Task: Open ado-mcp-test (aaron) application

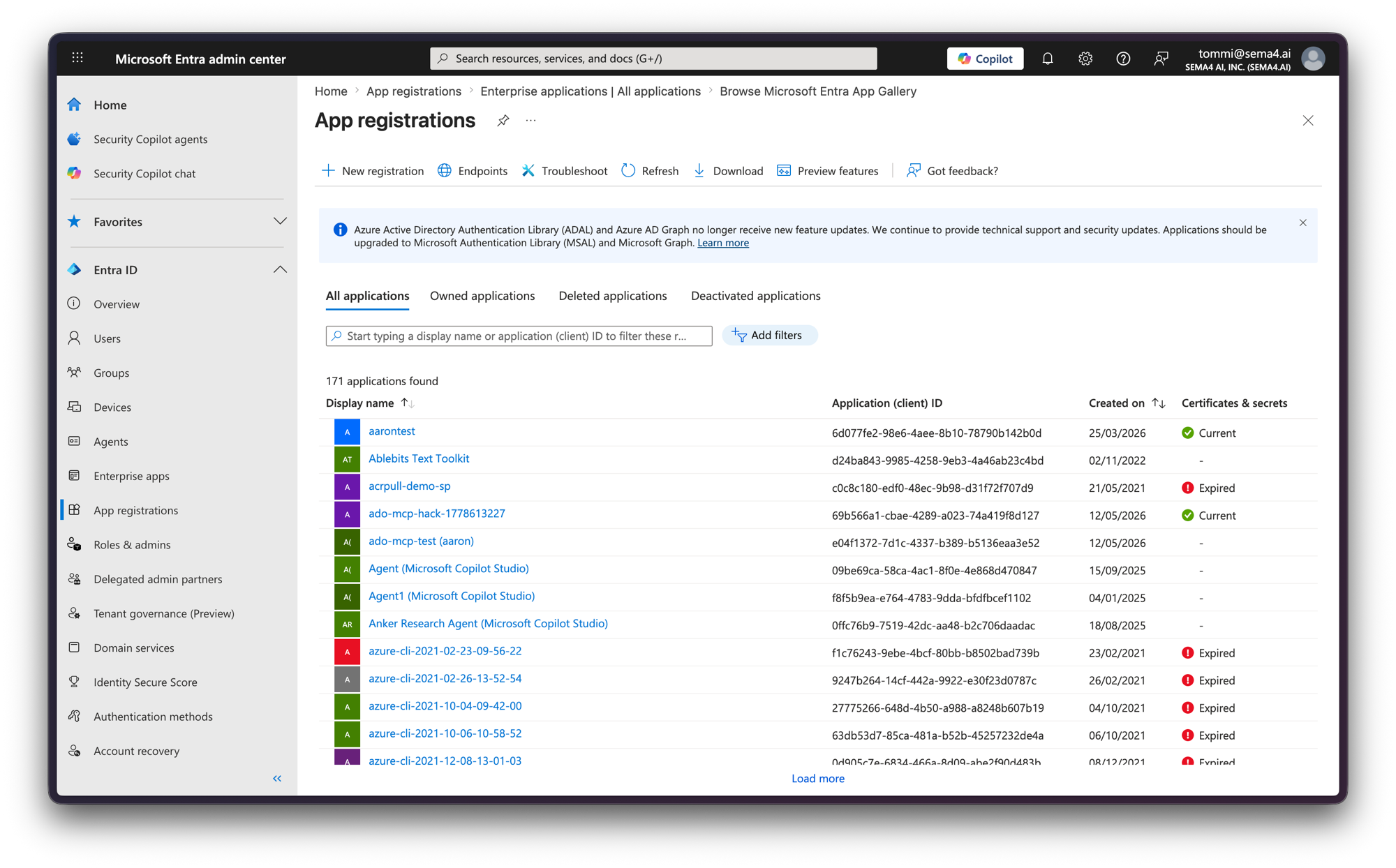Action: click(421, 541)
